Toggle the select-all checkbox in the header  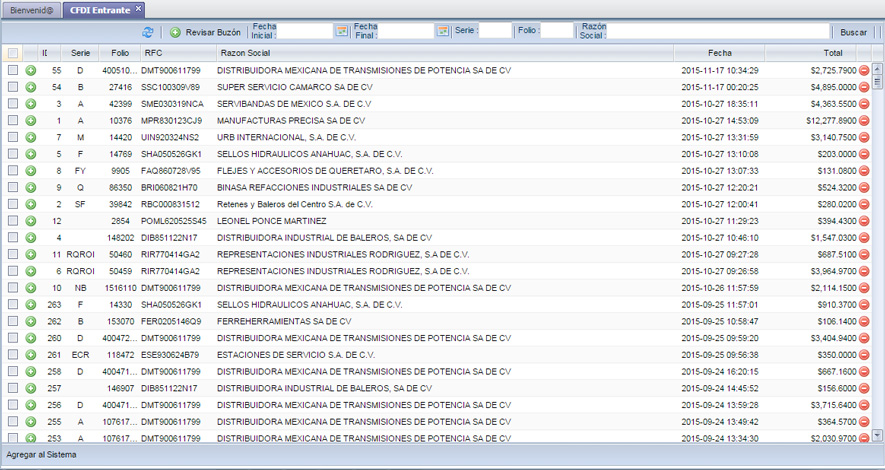pos(13,53)
